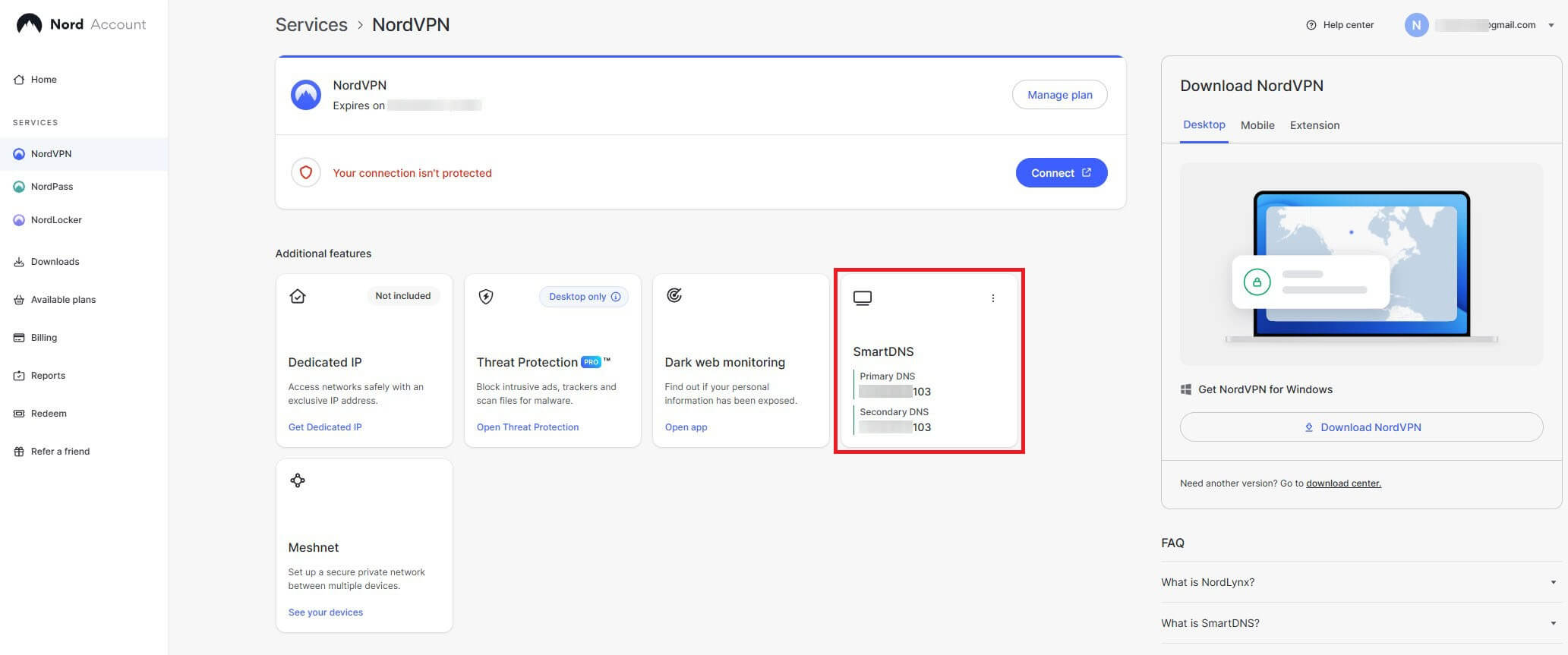Click the Reports icon in sidebar
The width and height of the screenshot is (1568, 655).
19,376
